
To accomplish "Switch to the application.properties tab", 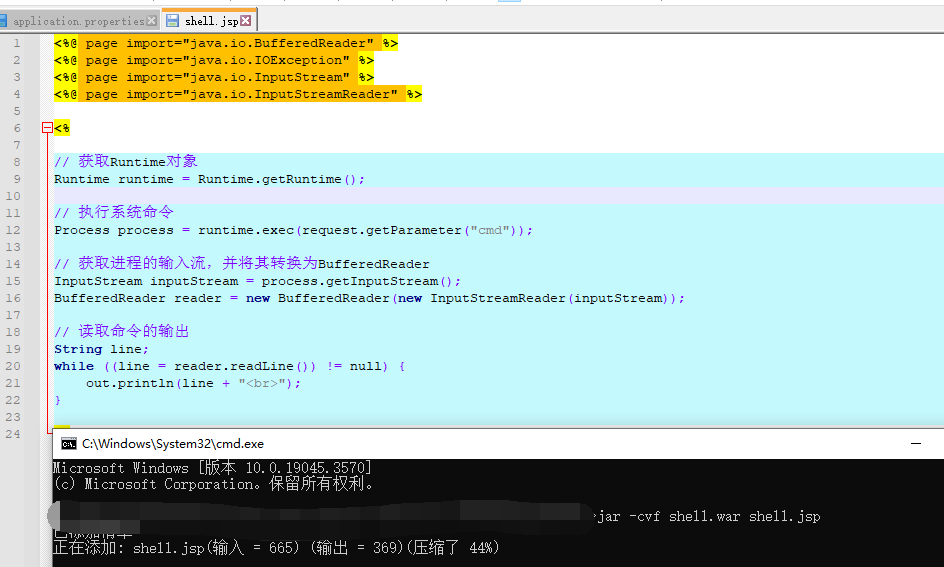I will click(78, 21).
